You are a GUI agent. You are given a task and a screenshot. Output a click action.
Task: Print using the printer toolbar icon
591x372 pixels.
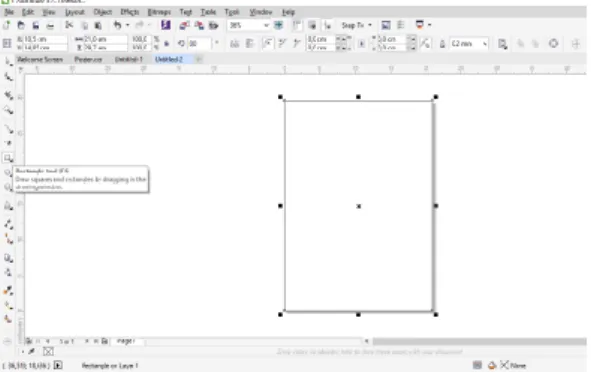pos(50,26)
